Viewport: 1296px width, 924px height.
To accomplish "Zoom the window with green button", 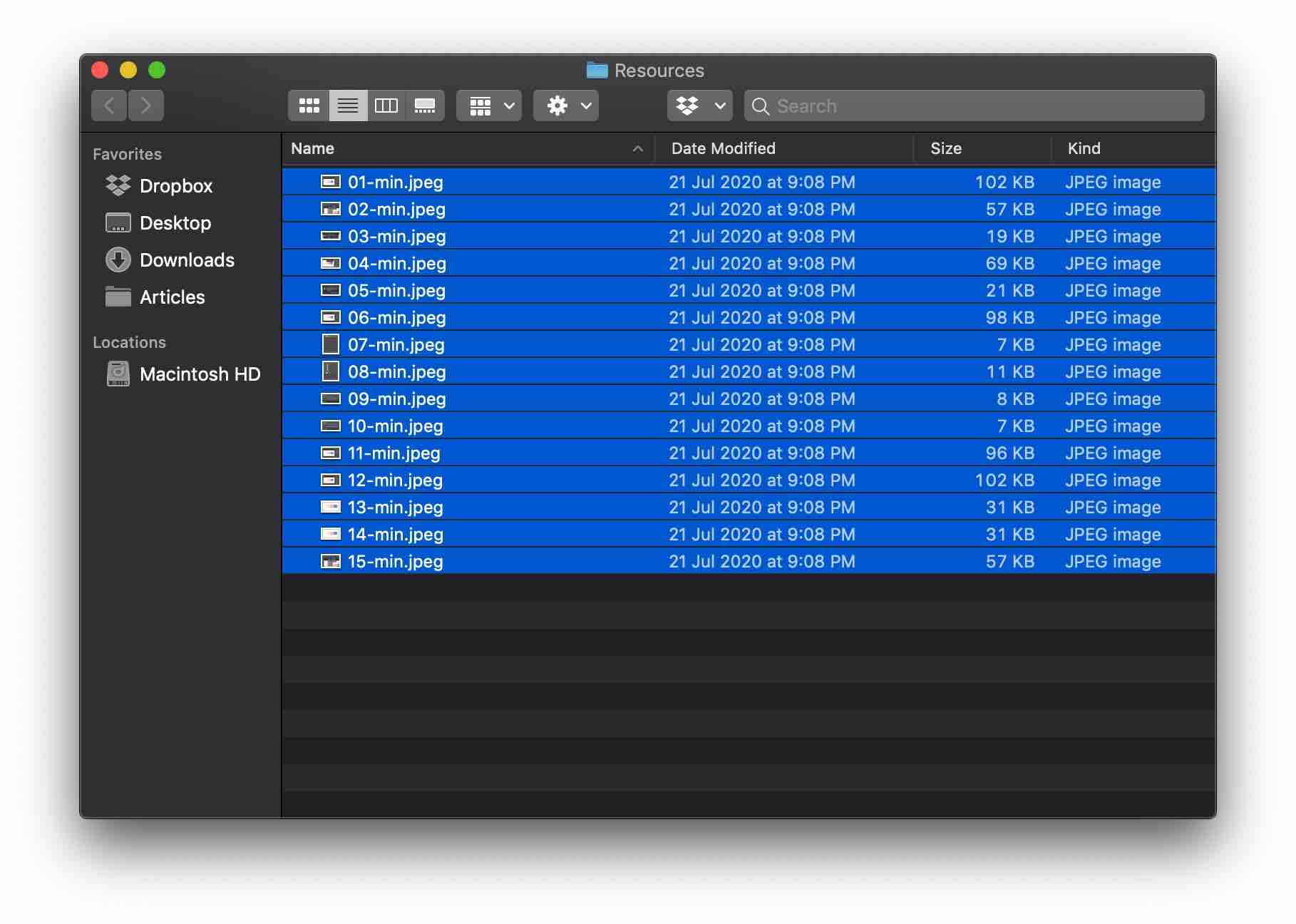I will click(157, 70).
